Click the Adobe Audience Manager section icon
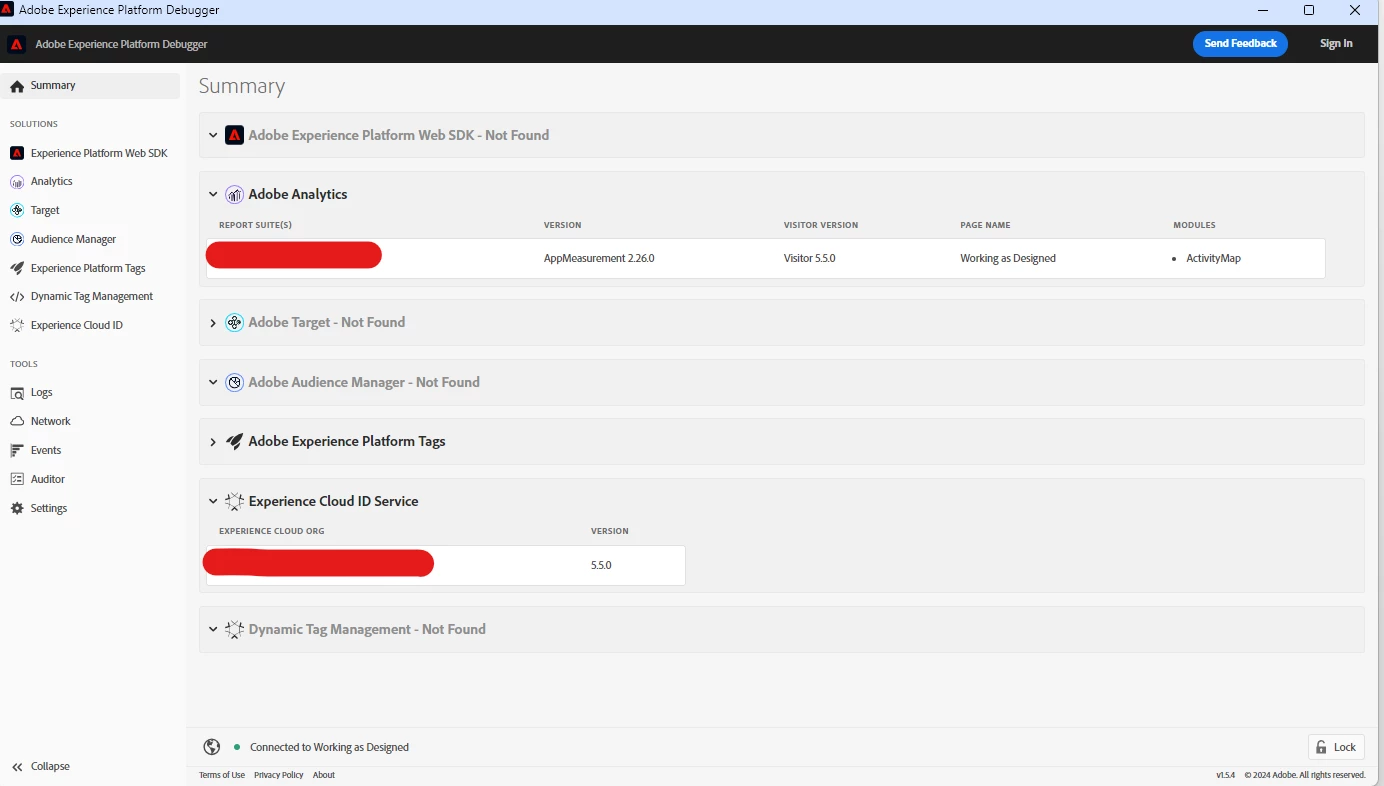Image resolution: width=1384 pixels, height=786 pixels. pos(234,383)
